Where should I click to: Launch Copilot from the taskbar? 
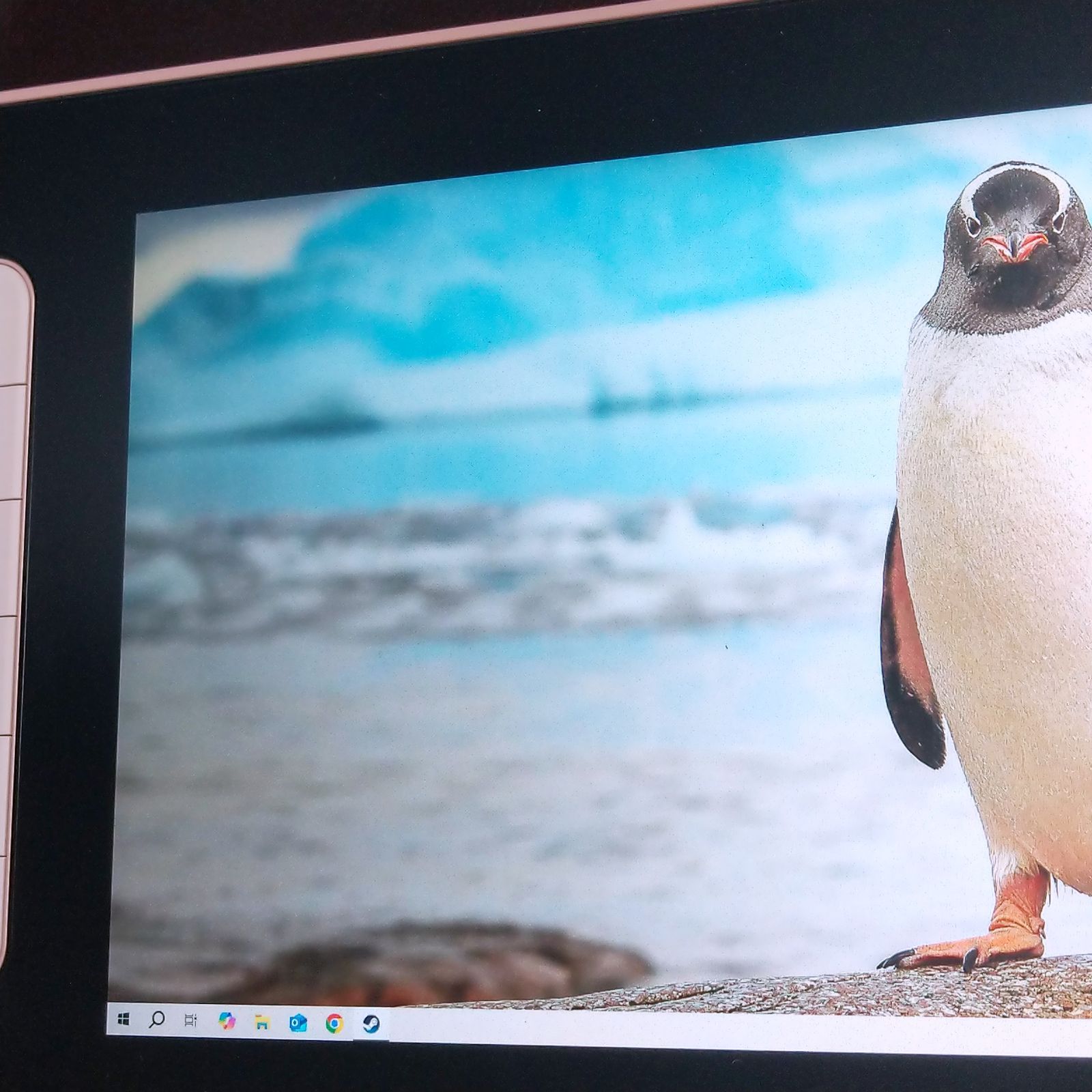point(227,1021)
